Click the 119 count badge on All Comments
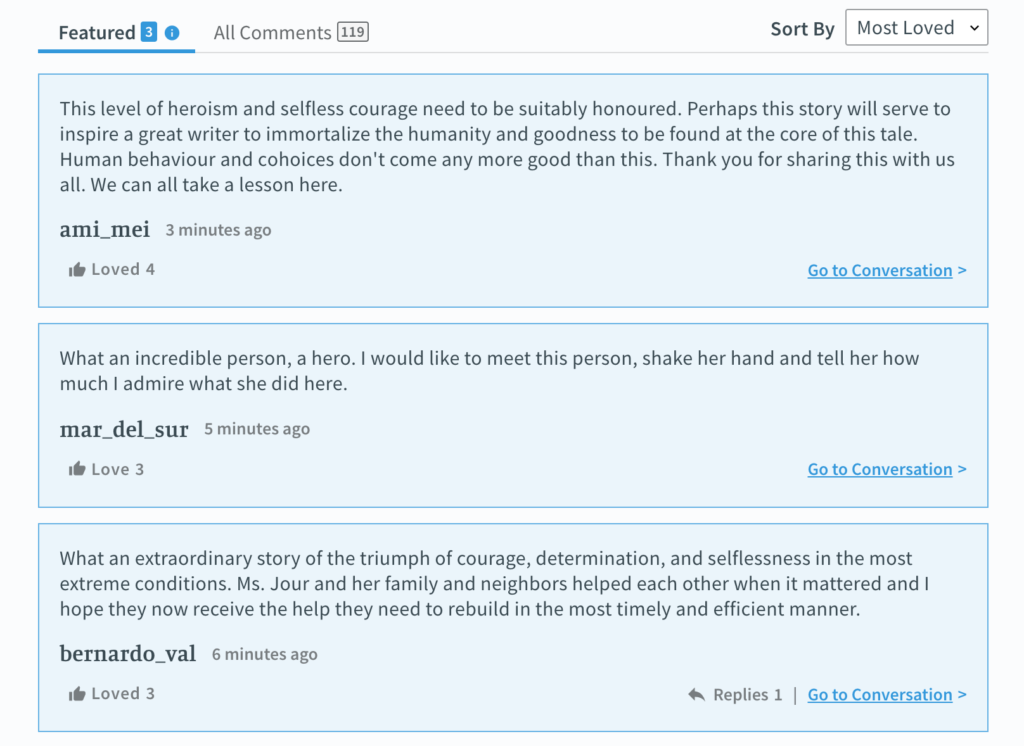The width and height of the screenshot is (1024, 746). pyautogui.click(x=353, y=31)
